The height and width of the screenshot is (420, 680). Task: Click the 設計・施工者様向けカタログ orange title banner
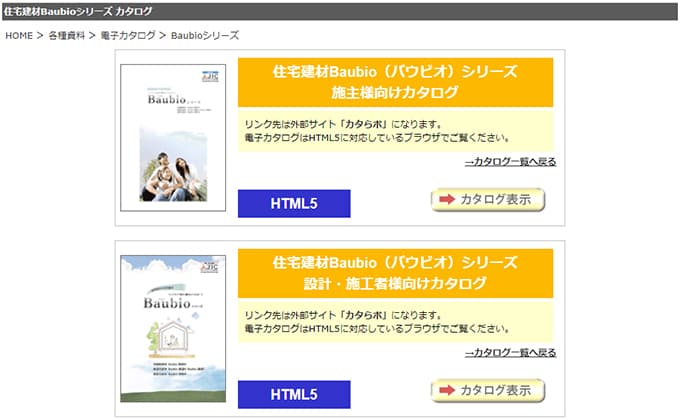[x=395, y=273]
